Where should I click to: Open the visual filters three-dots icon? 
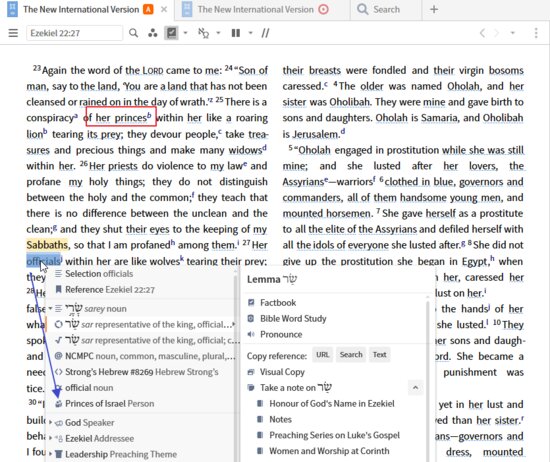(x=153, y=33)
